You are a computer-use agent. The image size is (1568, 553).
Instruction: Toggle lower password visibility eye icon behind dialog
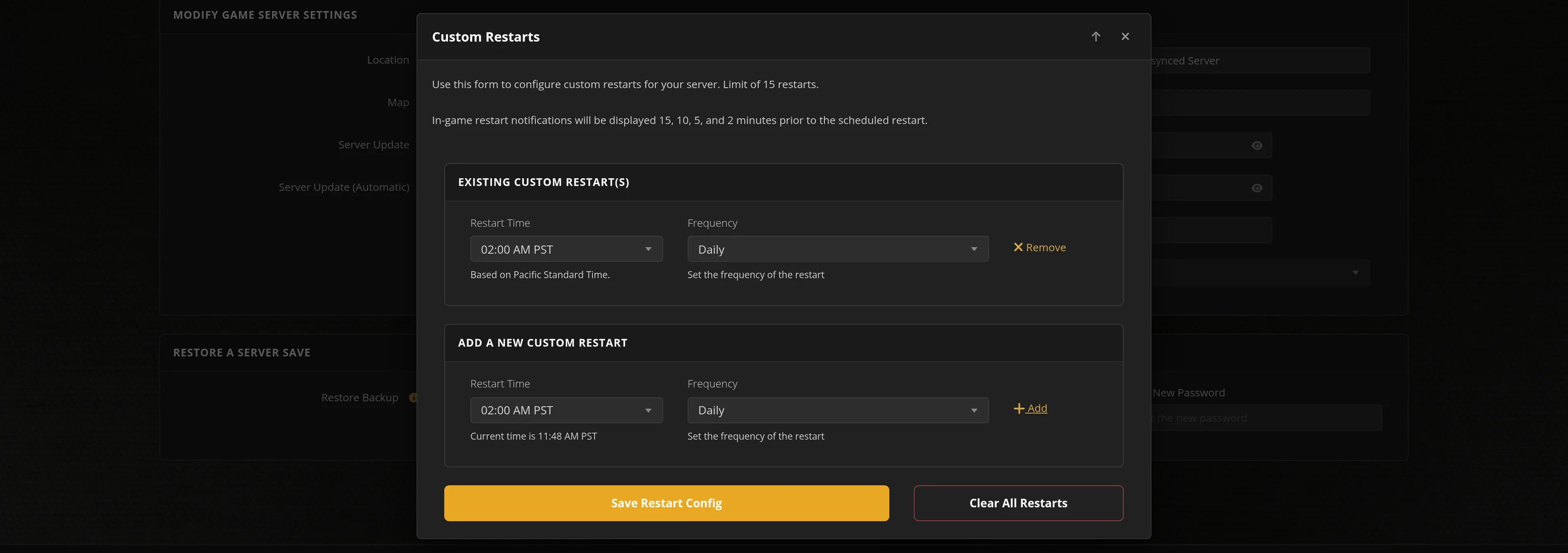1257,188
